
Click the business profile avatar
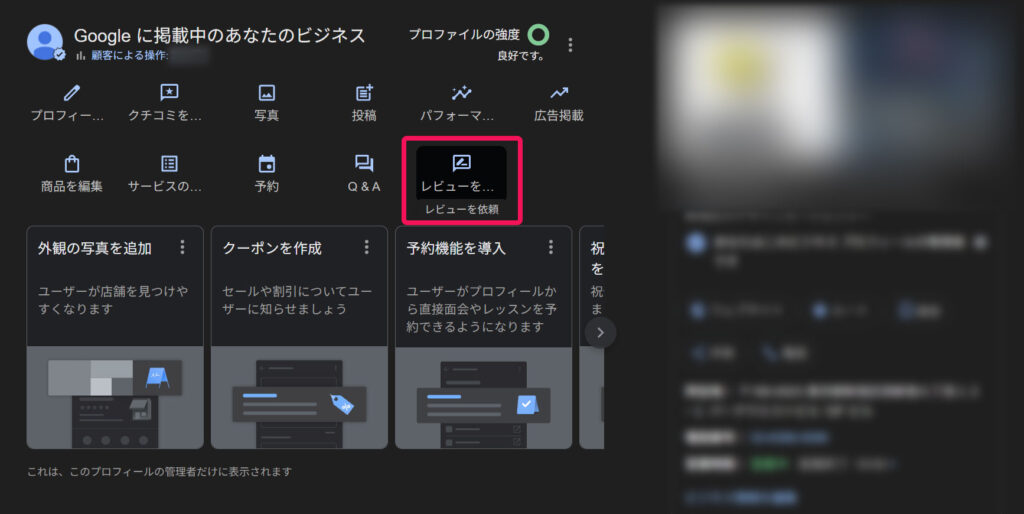(x=45, y=42)
